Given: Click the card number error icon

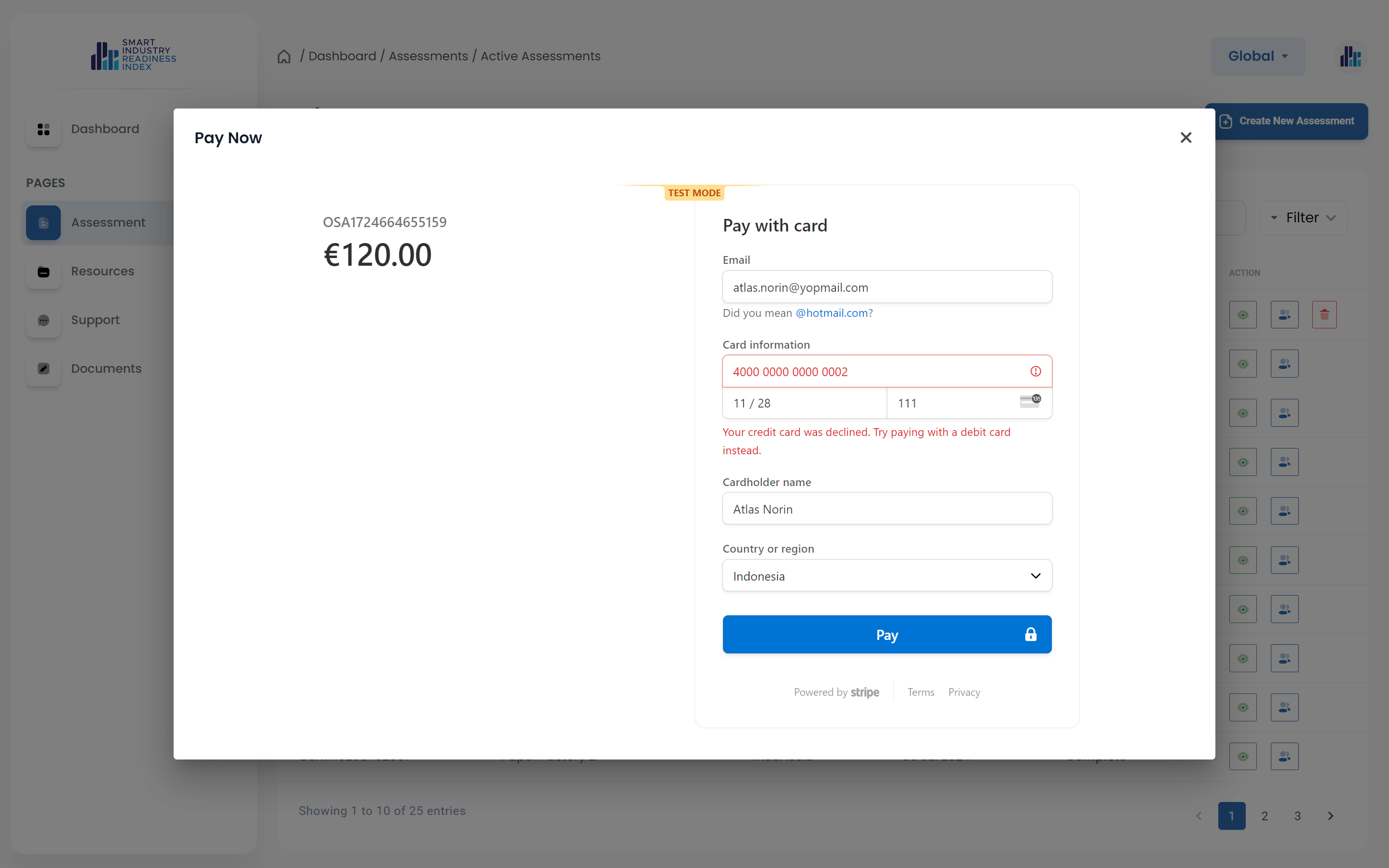Looking at the screenshot, I should [x=1035, y=371].
